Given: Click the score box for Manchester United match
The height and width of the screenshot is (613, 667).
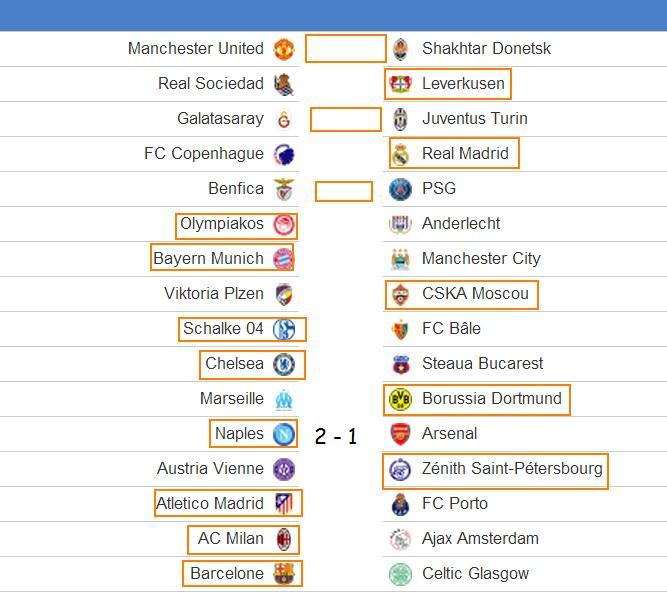Looking at the screenshot, I should [346, 48].
